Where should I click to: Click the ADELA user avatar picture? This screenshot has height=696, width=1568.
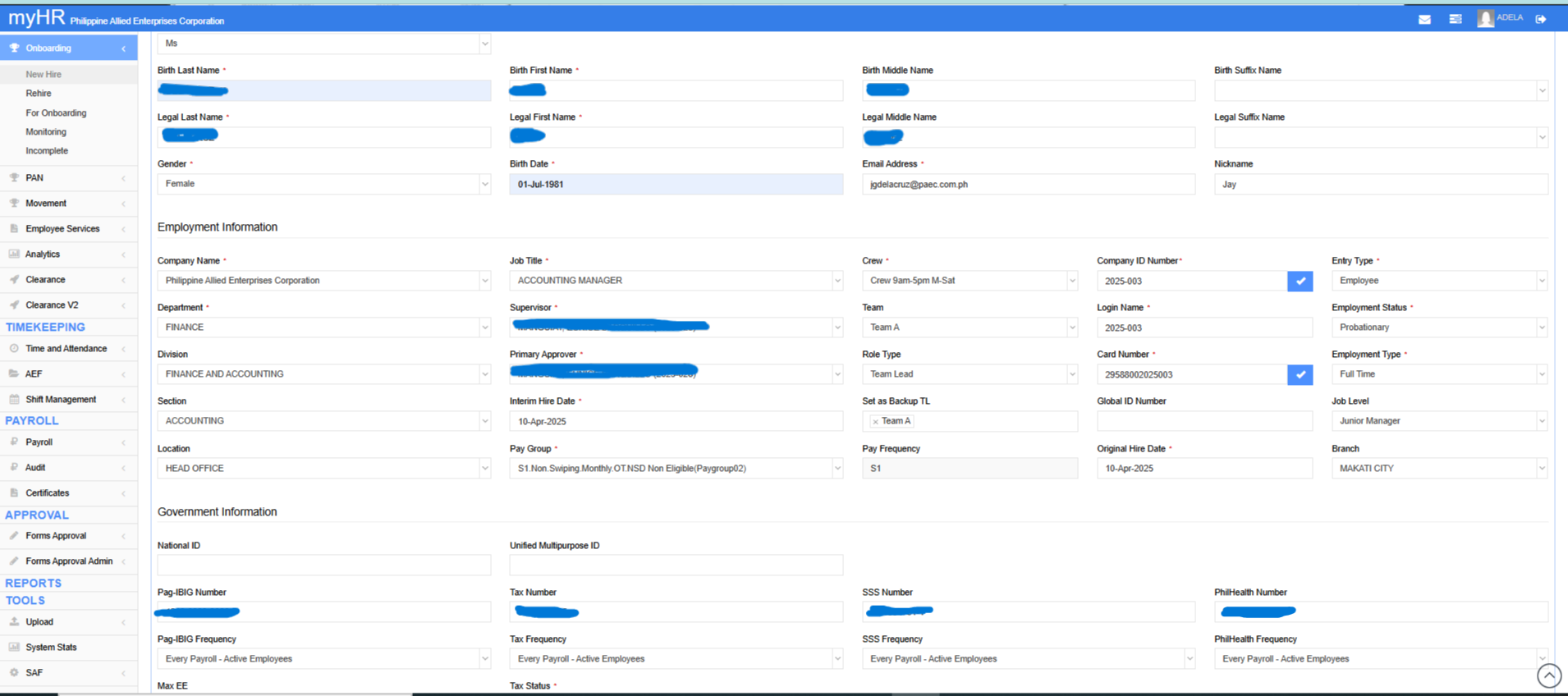(x=1485, y=18)
